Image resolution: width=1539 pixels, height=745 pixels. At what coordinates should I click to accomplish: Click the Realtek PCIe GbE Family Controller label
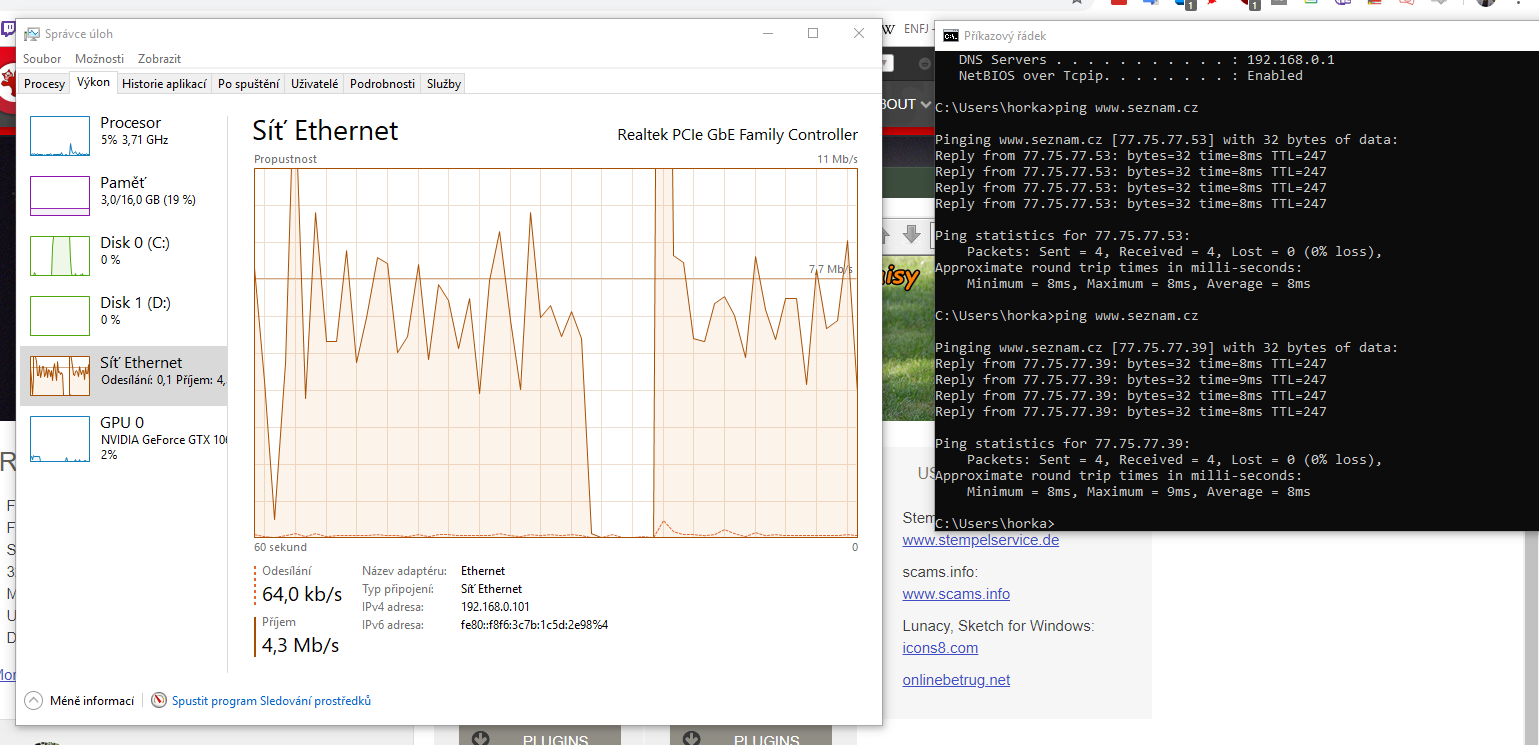point(737,135)
